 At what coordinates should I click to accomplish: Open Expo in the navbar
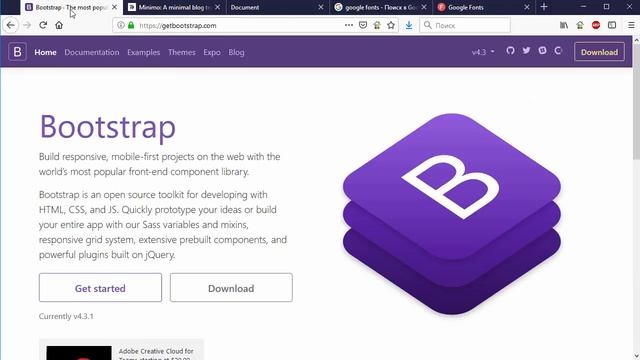pyautogui.click(x=212, y=52)
